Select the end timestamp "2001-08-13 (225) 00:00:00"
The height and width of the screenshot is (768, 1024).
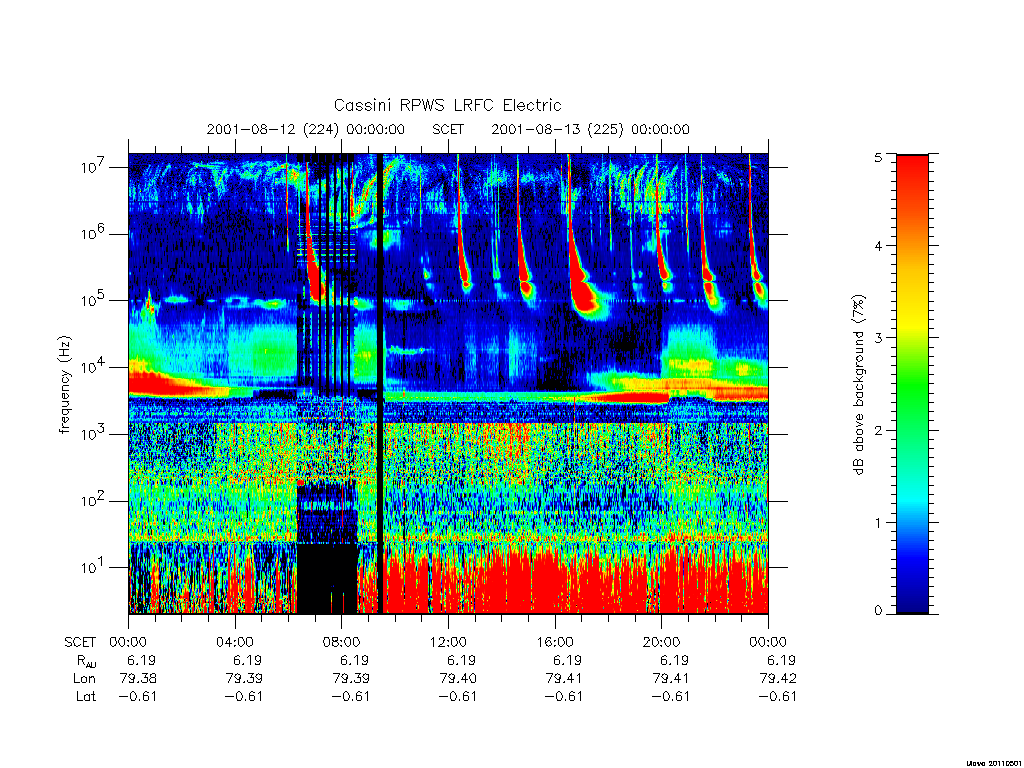coord(590,129)
